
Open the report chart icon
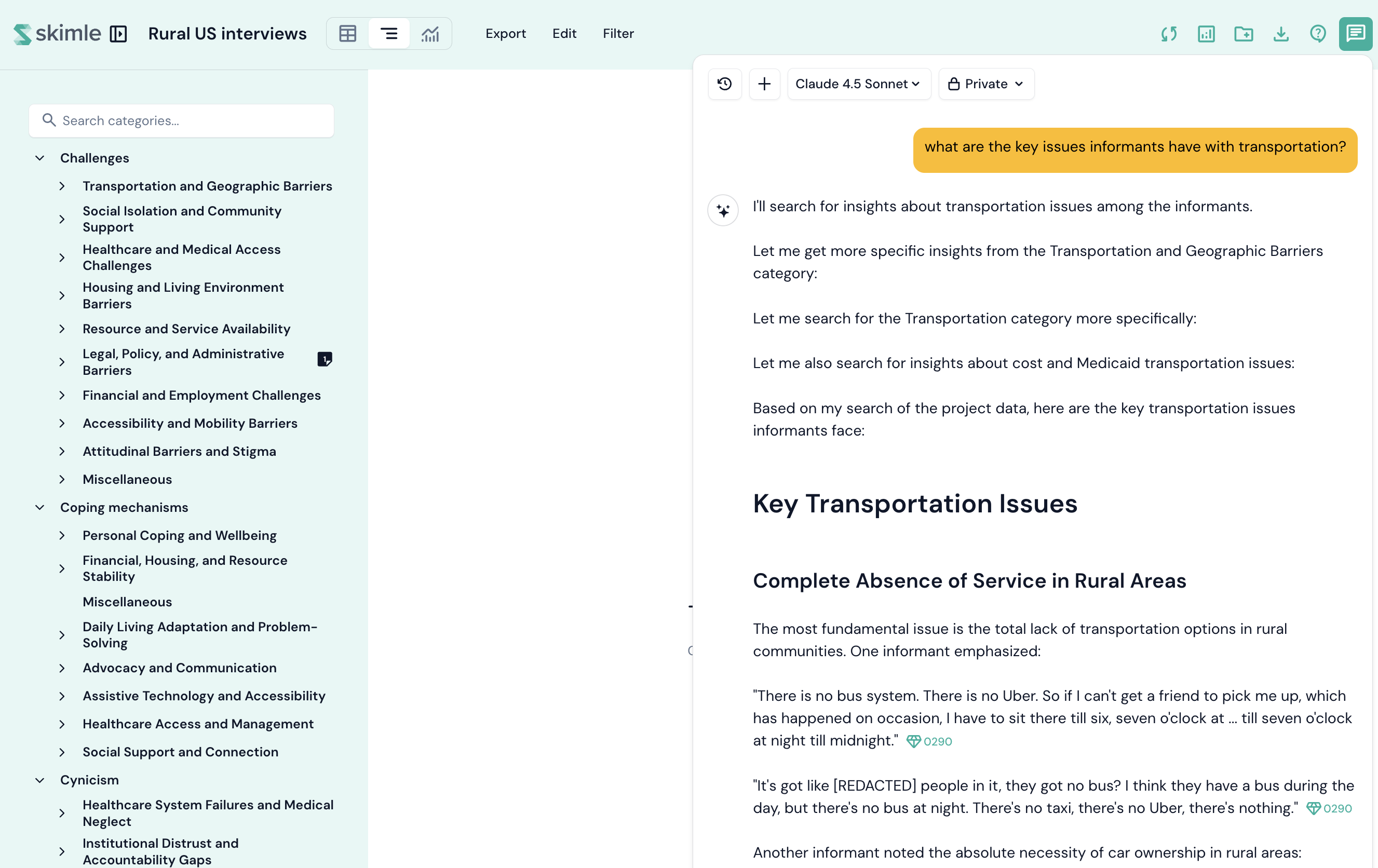pyautogui.click(x=1206, y=34)
